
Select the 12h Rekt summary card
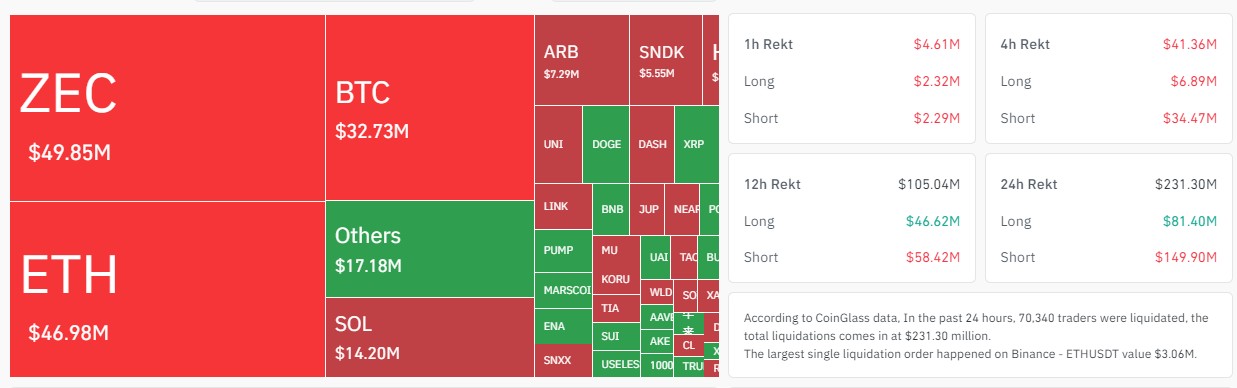click(x=852, y=218)
